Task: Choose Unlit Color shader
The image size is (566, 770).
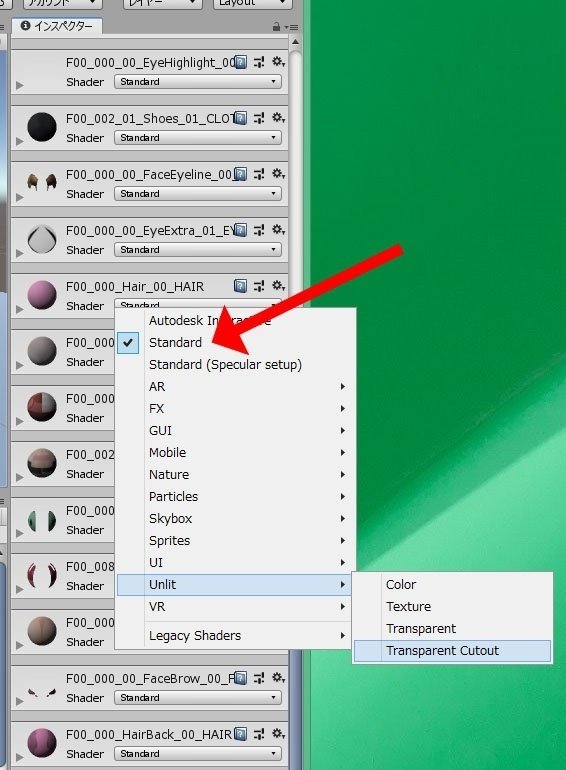Action: point(452,585)
